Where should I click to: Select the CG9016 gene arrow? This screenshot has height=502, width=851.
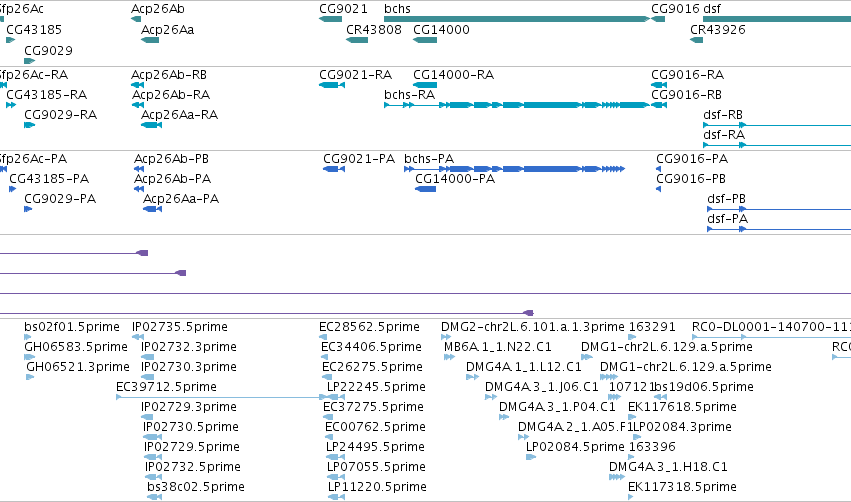pos(658,19)
